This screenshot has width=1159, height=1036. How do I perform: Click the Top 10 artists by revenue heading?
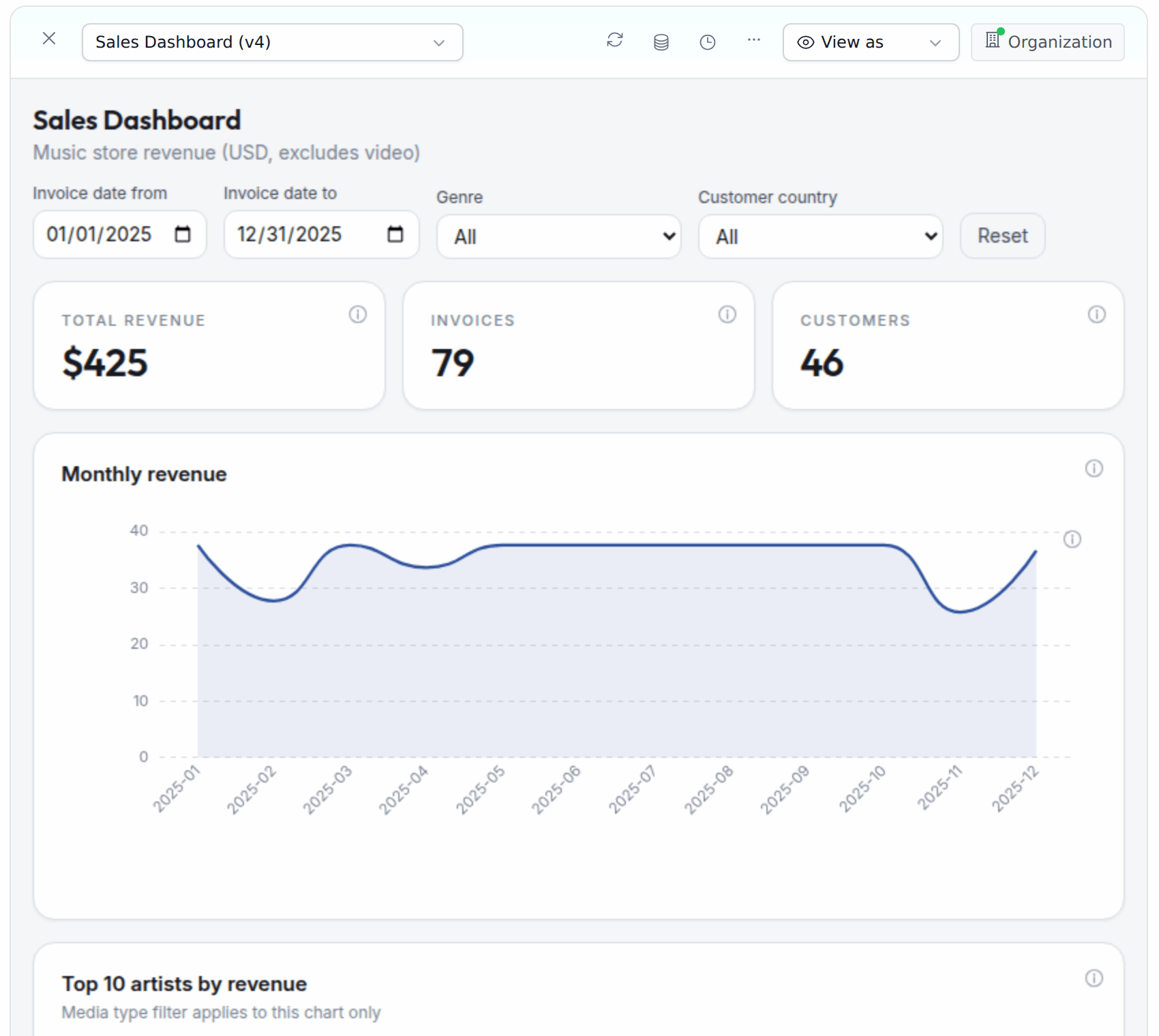point(184,984)
